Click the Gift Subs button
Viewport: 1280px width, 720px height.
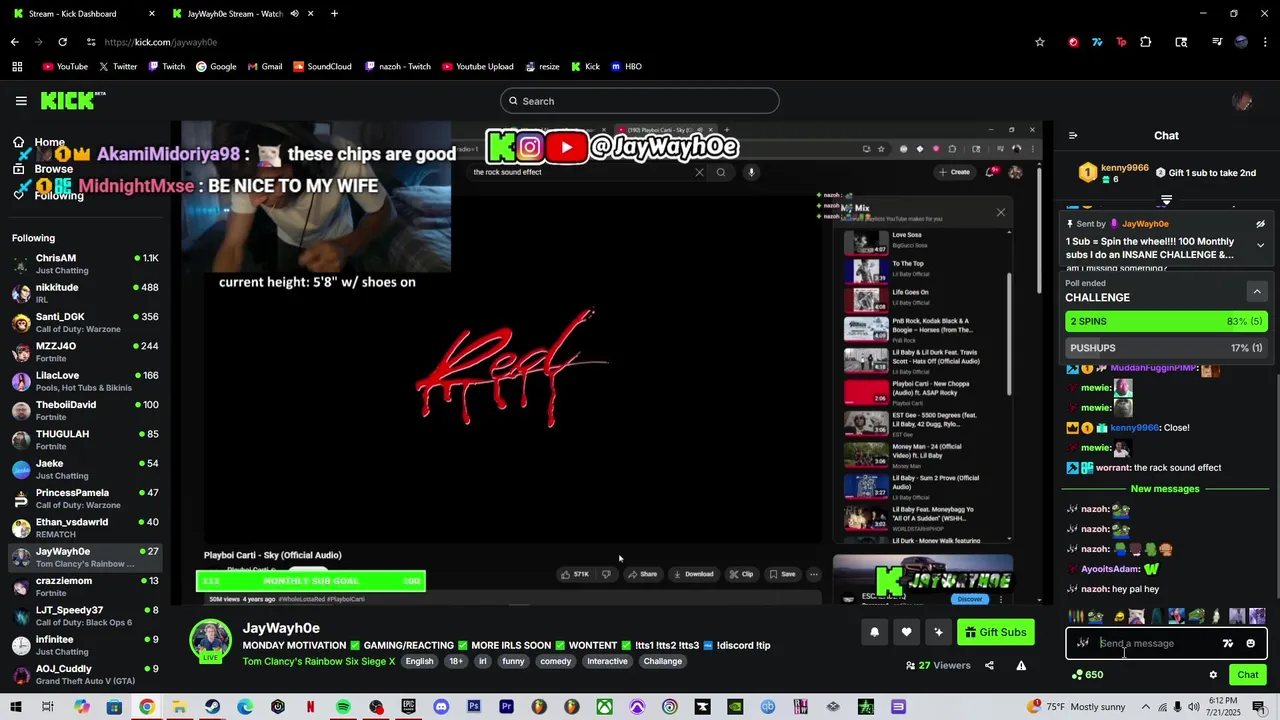pos(995,632)
